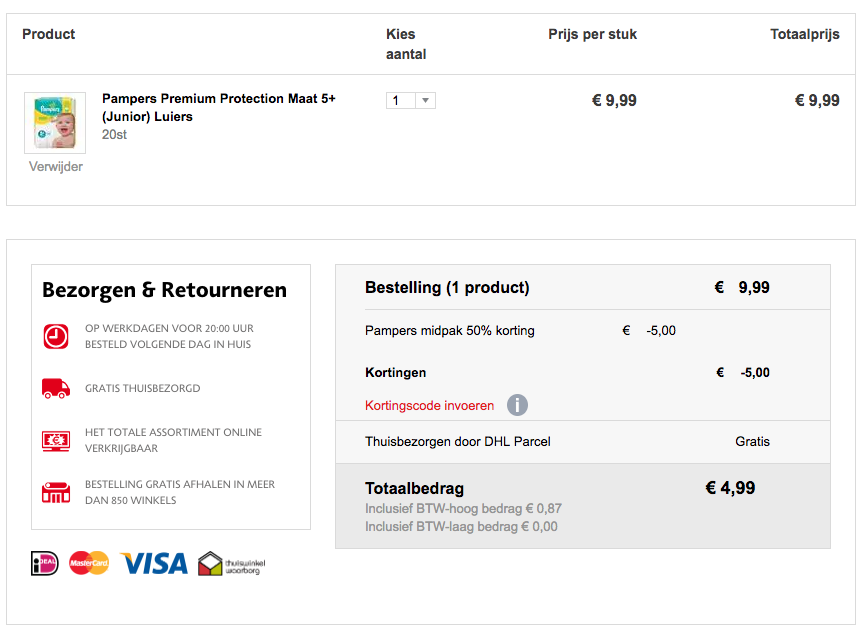Click the Thuisbezorgen door DHL Parcel row

coord(458,441)
